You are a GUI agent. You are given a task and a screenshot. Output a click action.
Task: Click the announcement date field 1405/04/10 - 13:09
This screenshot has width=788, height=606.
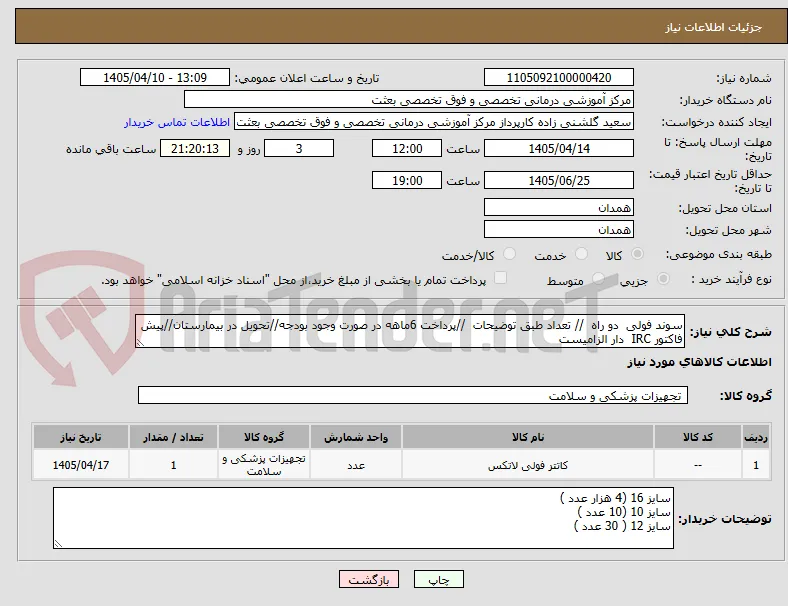point(155,77)
